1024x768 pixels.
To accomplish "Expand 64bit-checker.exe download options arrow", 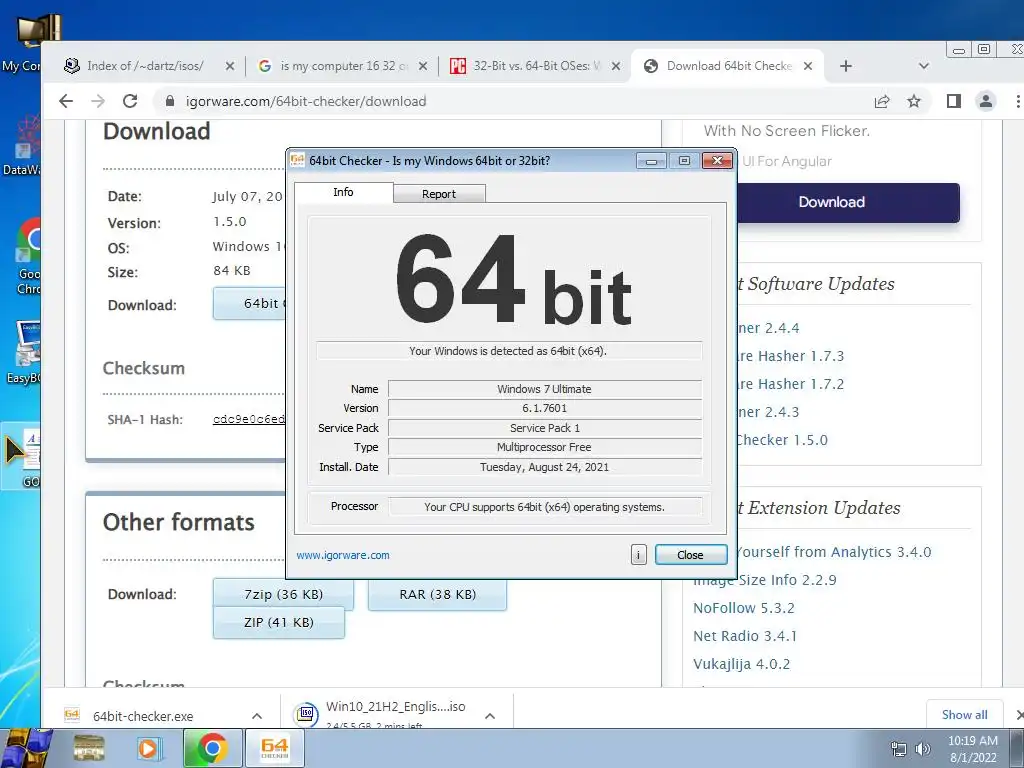I will pos(257,716).
